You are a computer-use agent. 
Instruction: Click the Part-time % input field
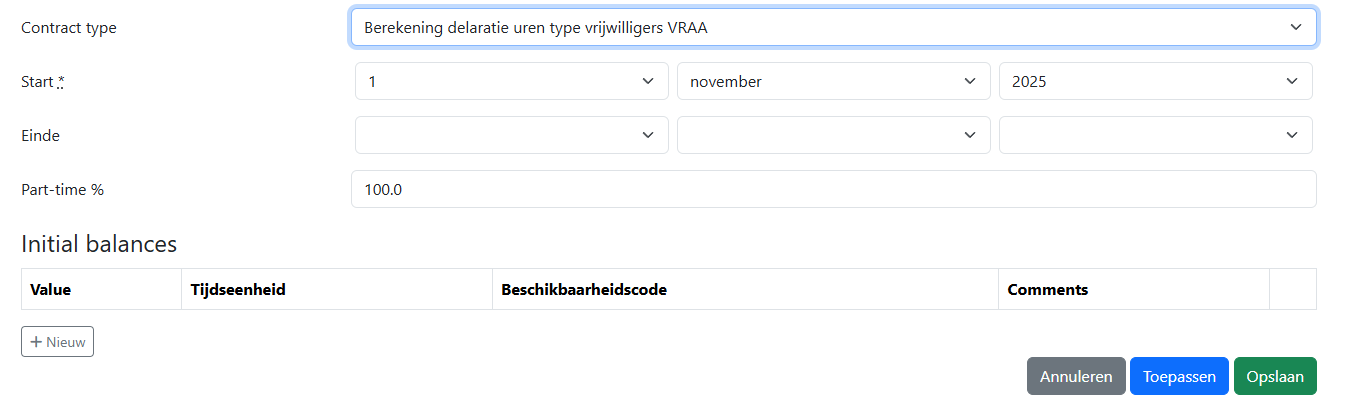point(832,189)
